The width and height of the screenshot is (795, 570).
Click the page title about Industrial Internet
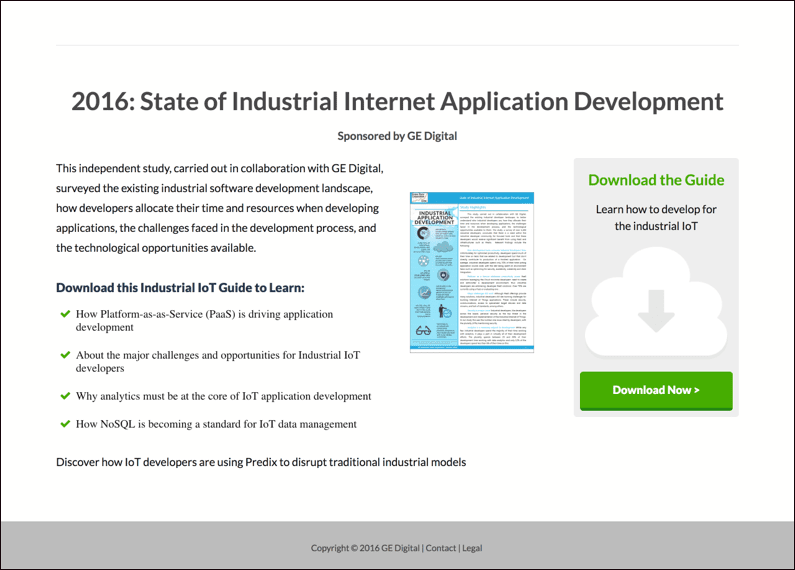(x=397, y=101)
